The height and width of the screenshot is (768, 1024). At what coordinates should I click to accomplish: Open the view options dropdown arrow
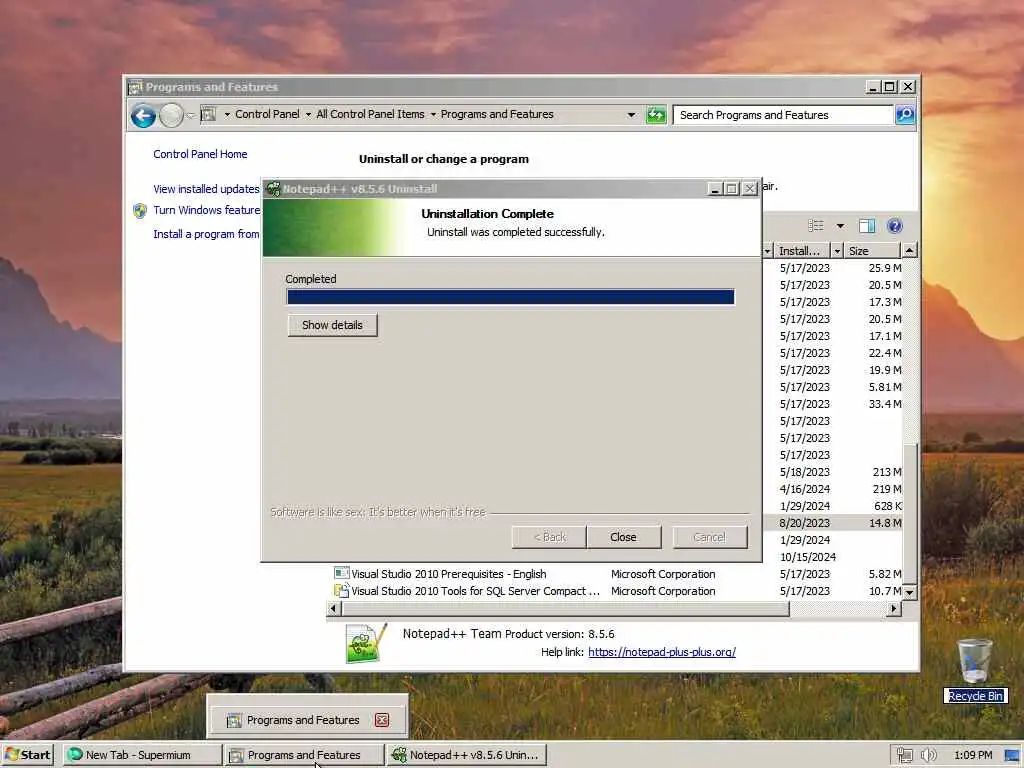(840, 226)
